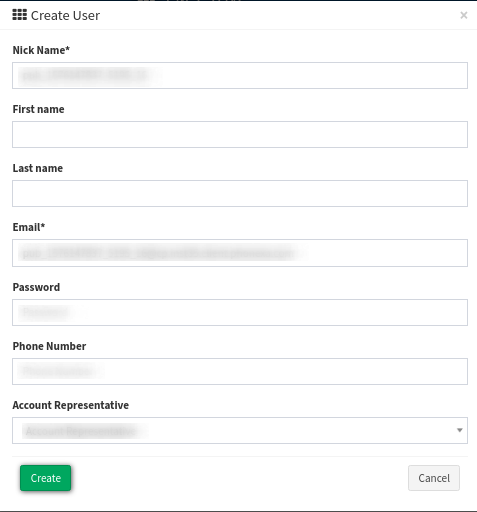This screenshot has height=512, width=477.
Task: Click the green Create button
Action: coord(46,478)
